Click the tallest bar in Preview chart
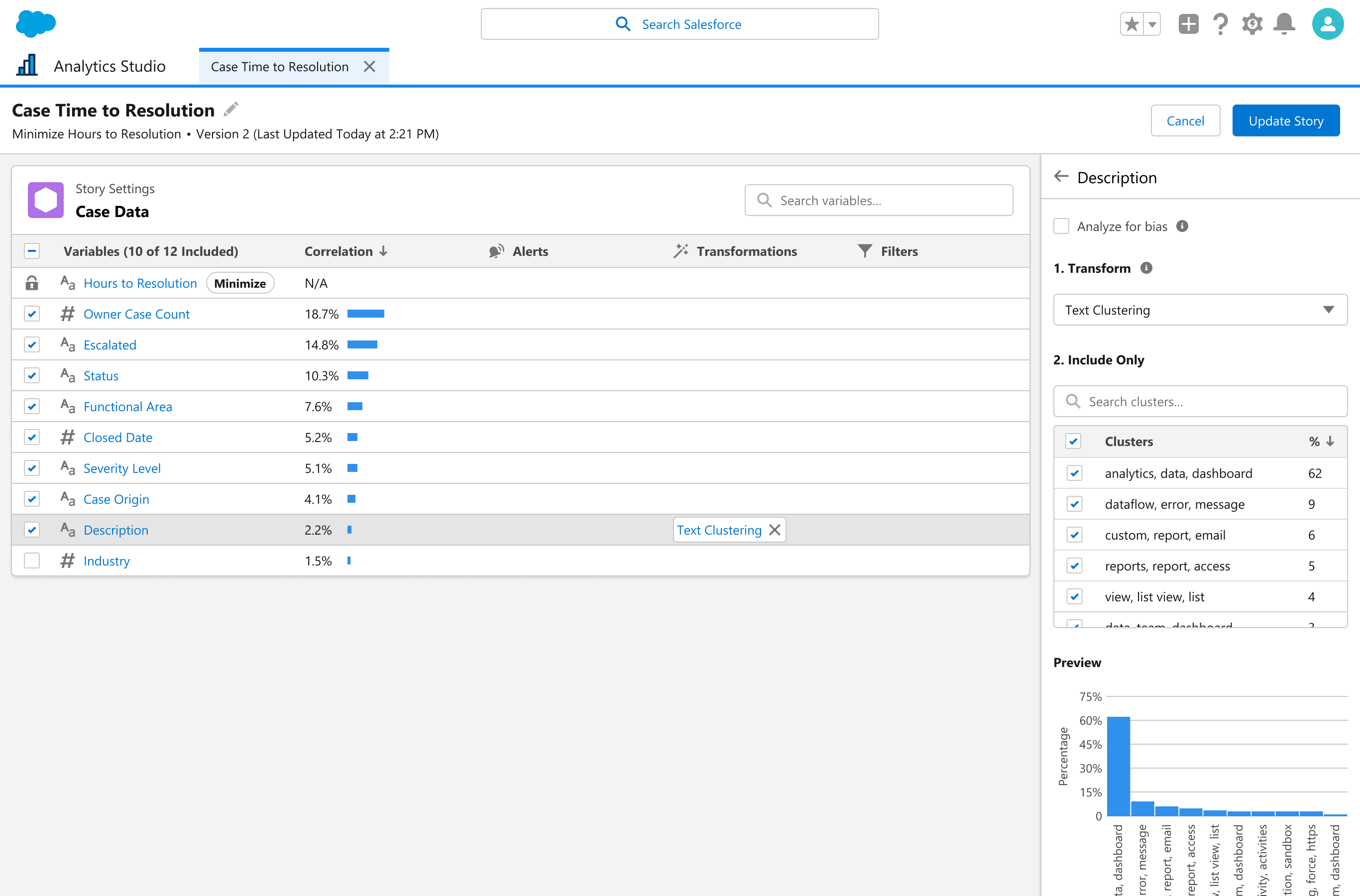The image size is (1360, 896). tap(1118, 766)
